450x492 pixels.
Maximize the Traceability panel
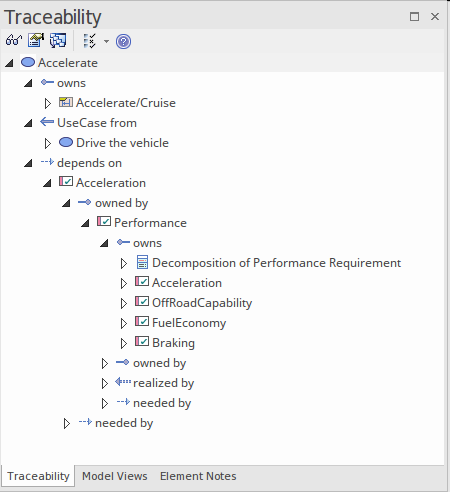tap(414, 17)
